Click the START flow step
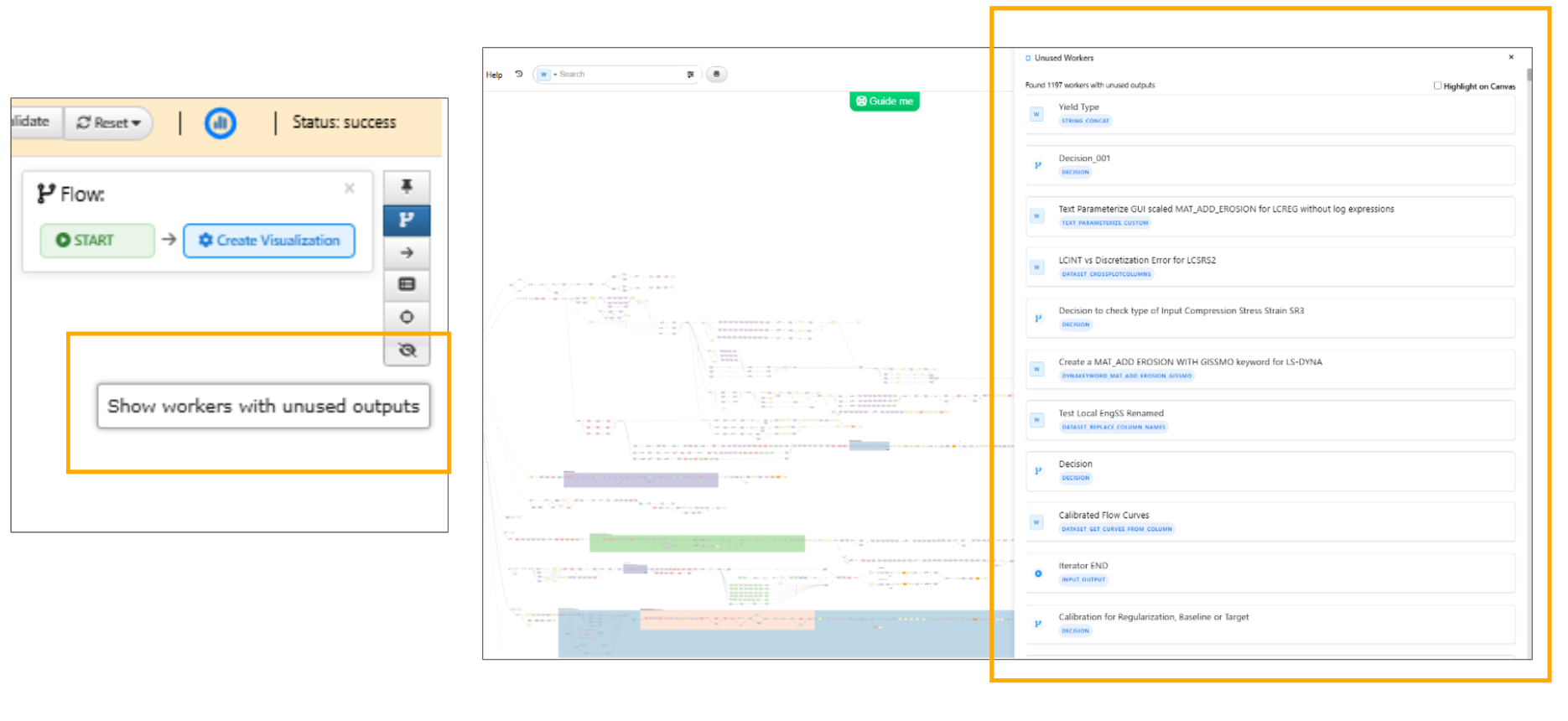The height and width of the screenshot is (721, 1568). pyautogui.click(x=96, y=241)
